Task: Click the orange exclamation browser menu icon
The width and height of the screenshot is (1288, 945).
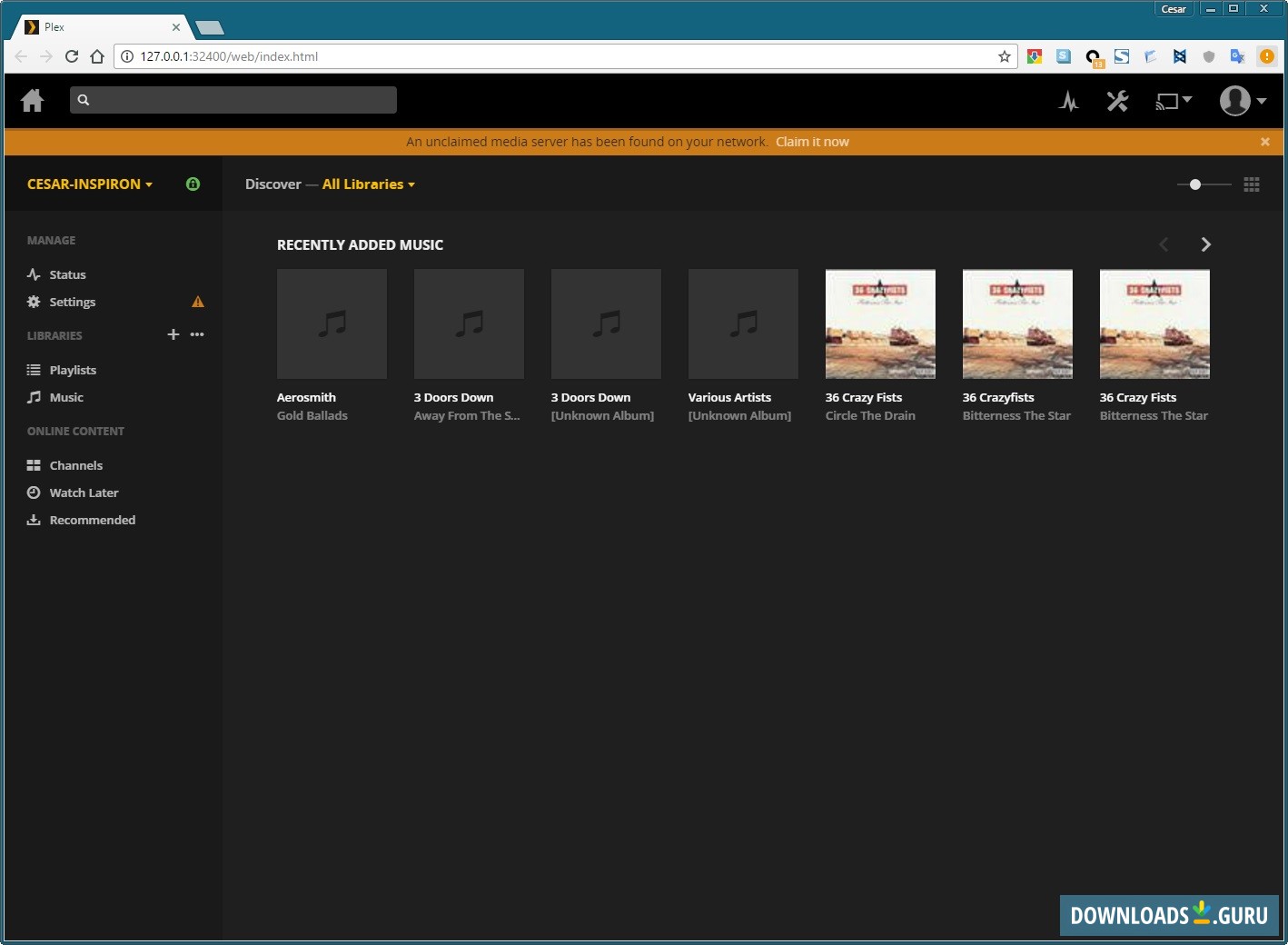Action: pos(1267,56)
